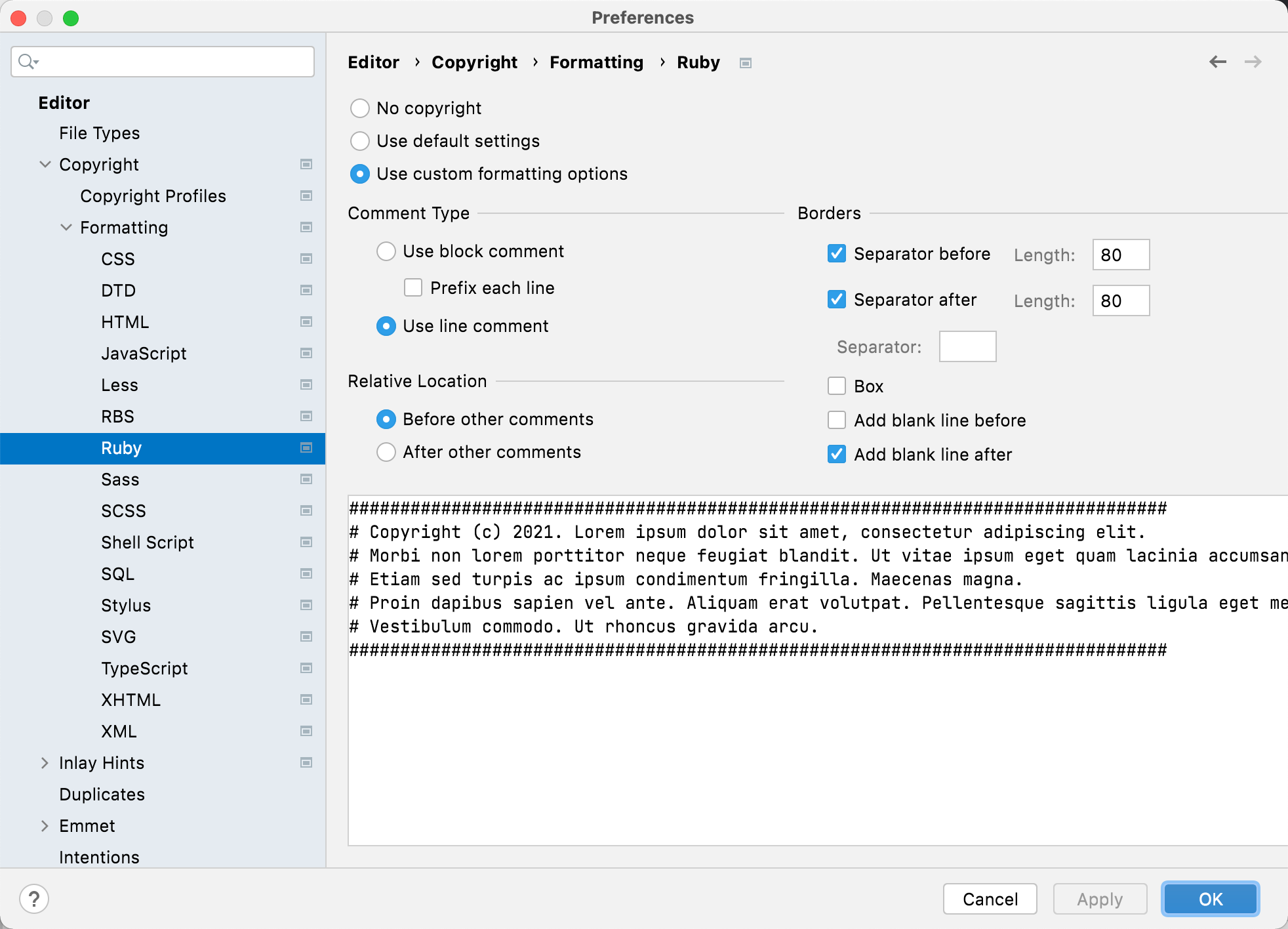The image size is (1288, 929).
Task: Expand the Emmet section in sidebar
Action: [x=45, y=826]
